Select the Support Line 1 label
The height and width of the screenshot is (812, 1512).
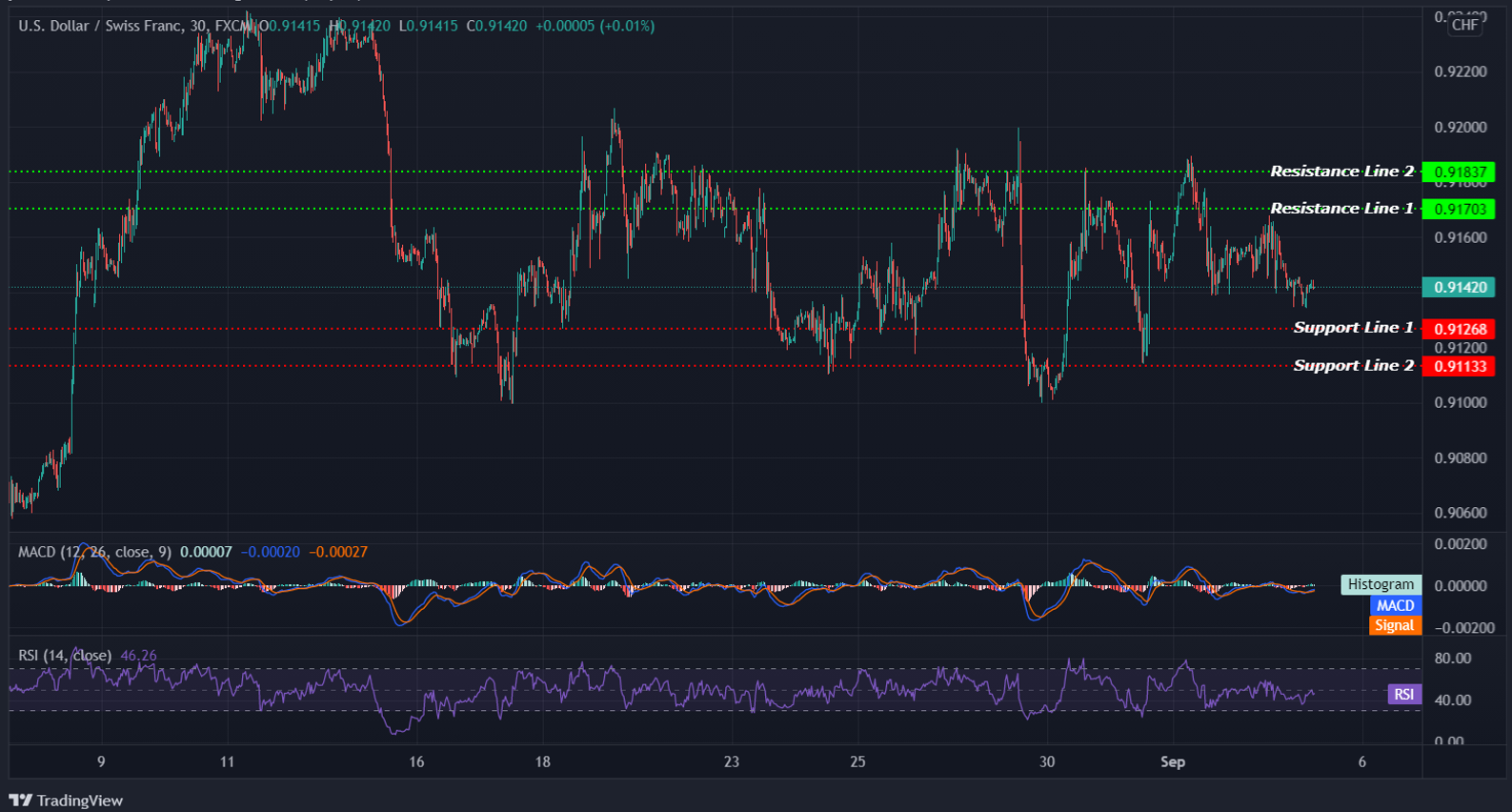1354,328
